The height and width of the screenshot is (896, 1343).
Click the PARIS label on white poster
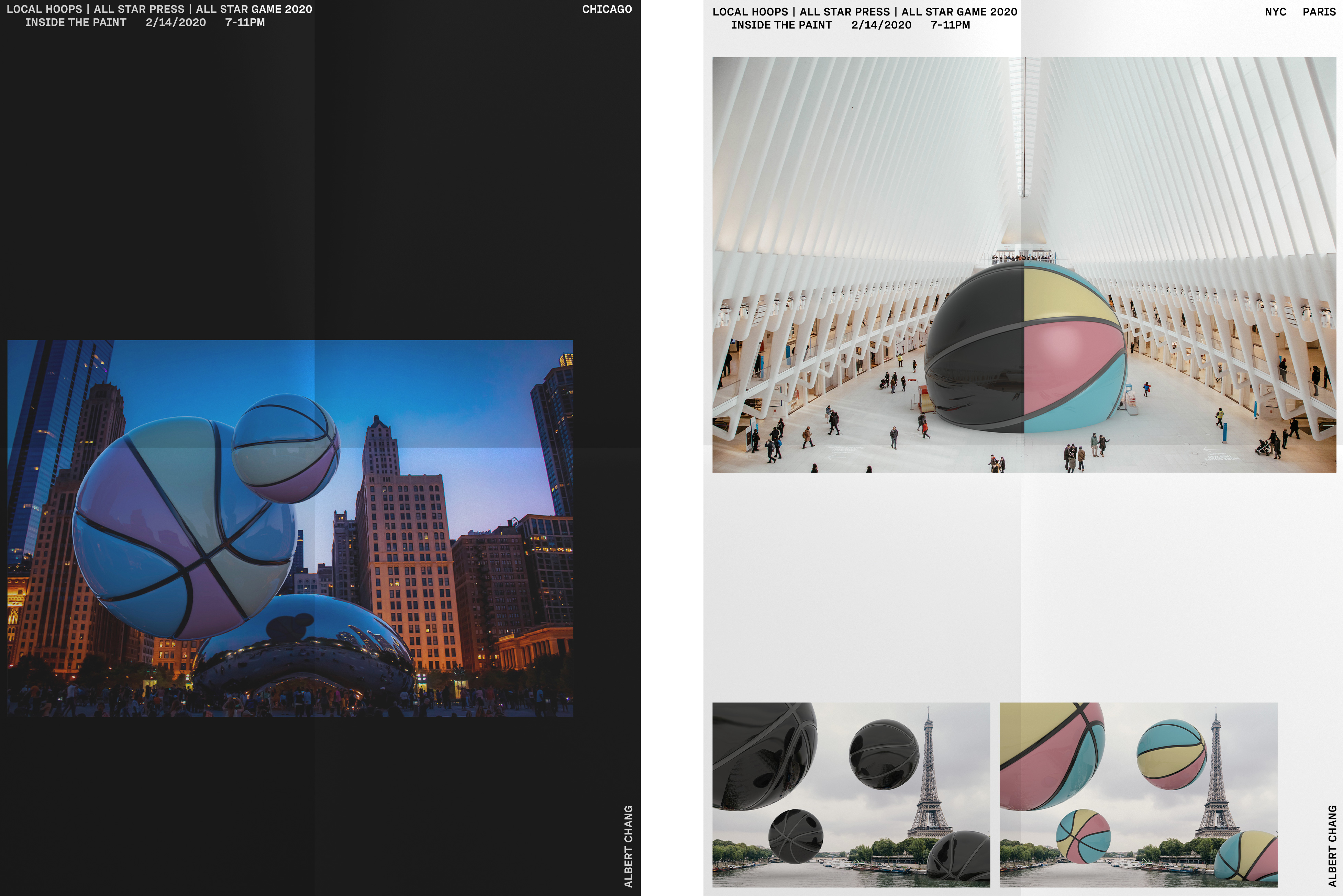point(1319,12)
